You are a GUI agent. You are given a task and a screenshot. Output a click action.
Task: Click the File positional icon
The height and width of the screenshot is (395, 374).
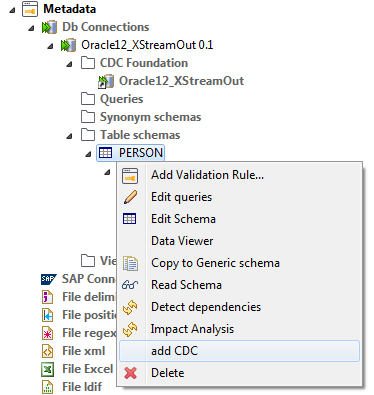coord(48,315)
